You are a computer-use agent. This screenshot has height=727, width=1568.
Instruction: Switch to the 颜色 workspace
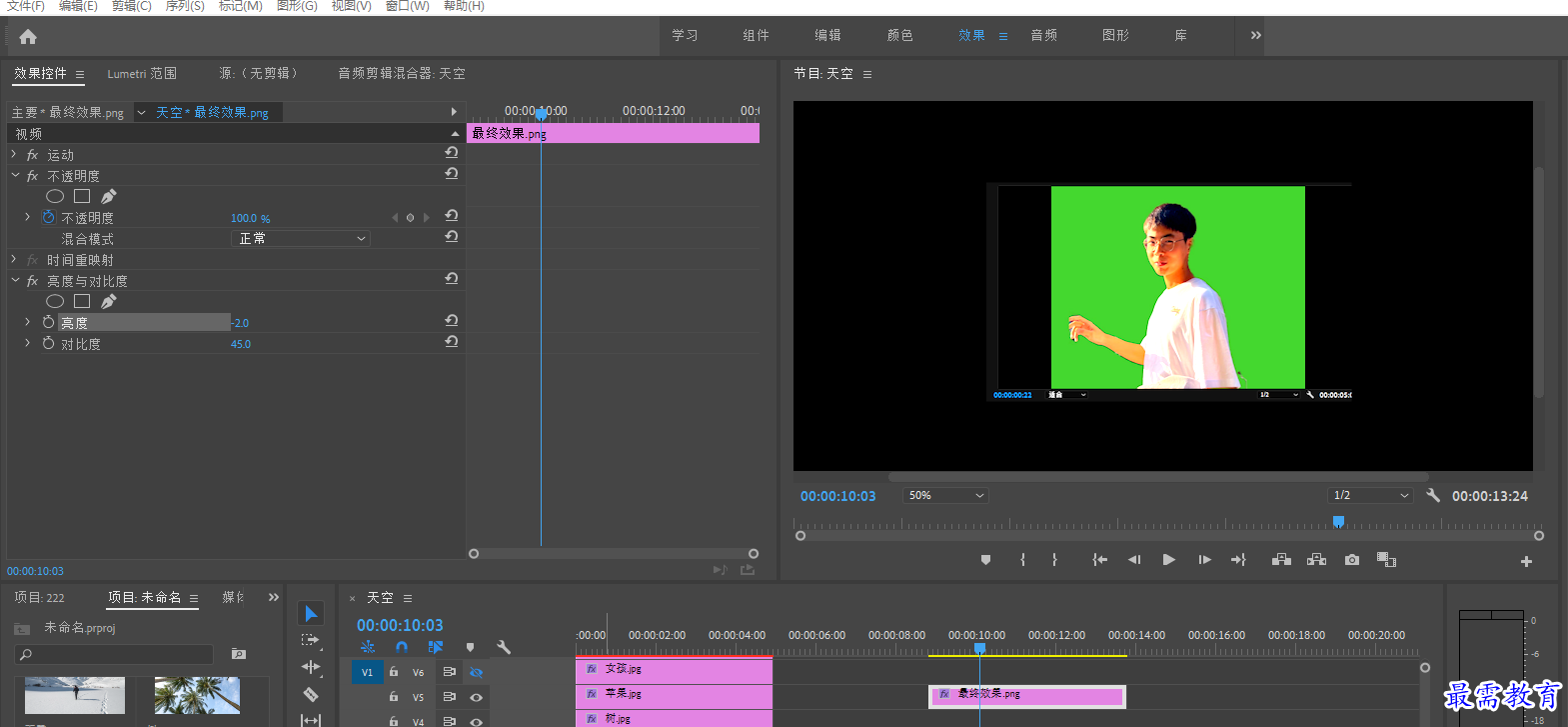click(899, 35)
